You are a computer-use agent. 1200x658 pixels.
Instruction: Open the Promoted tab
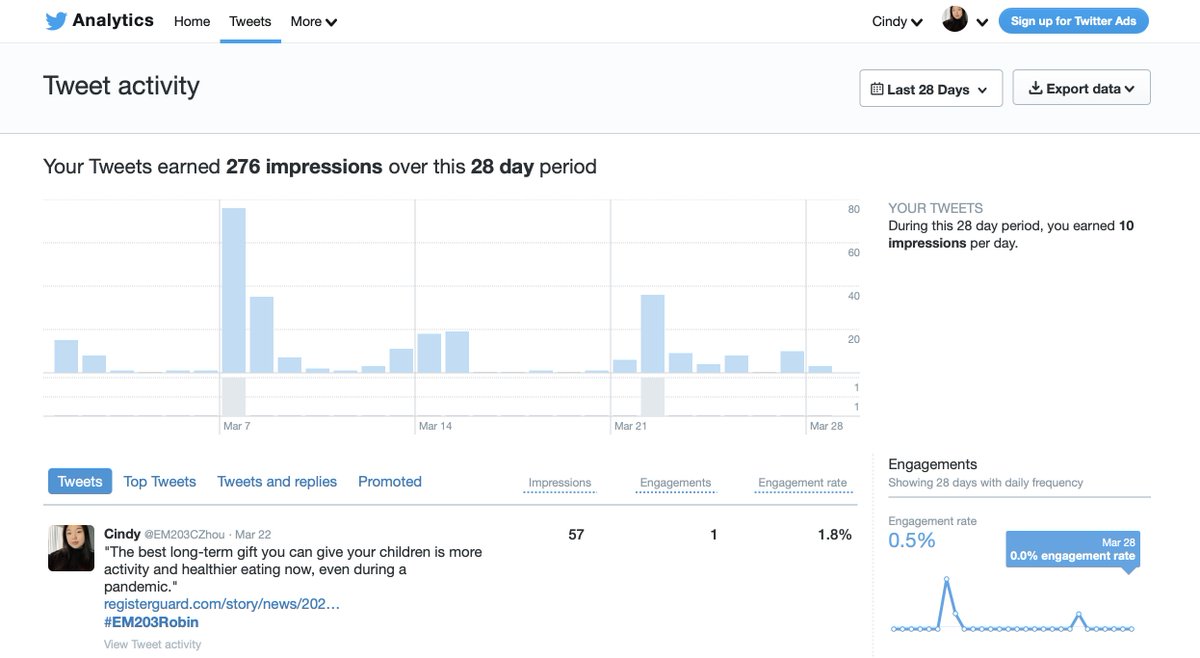pyautogui.click(x=390, y=481)
